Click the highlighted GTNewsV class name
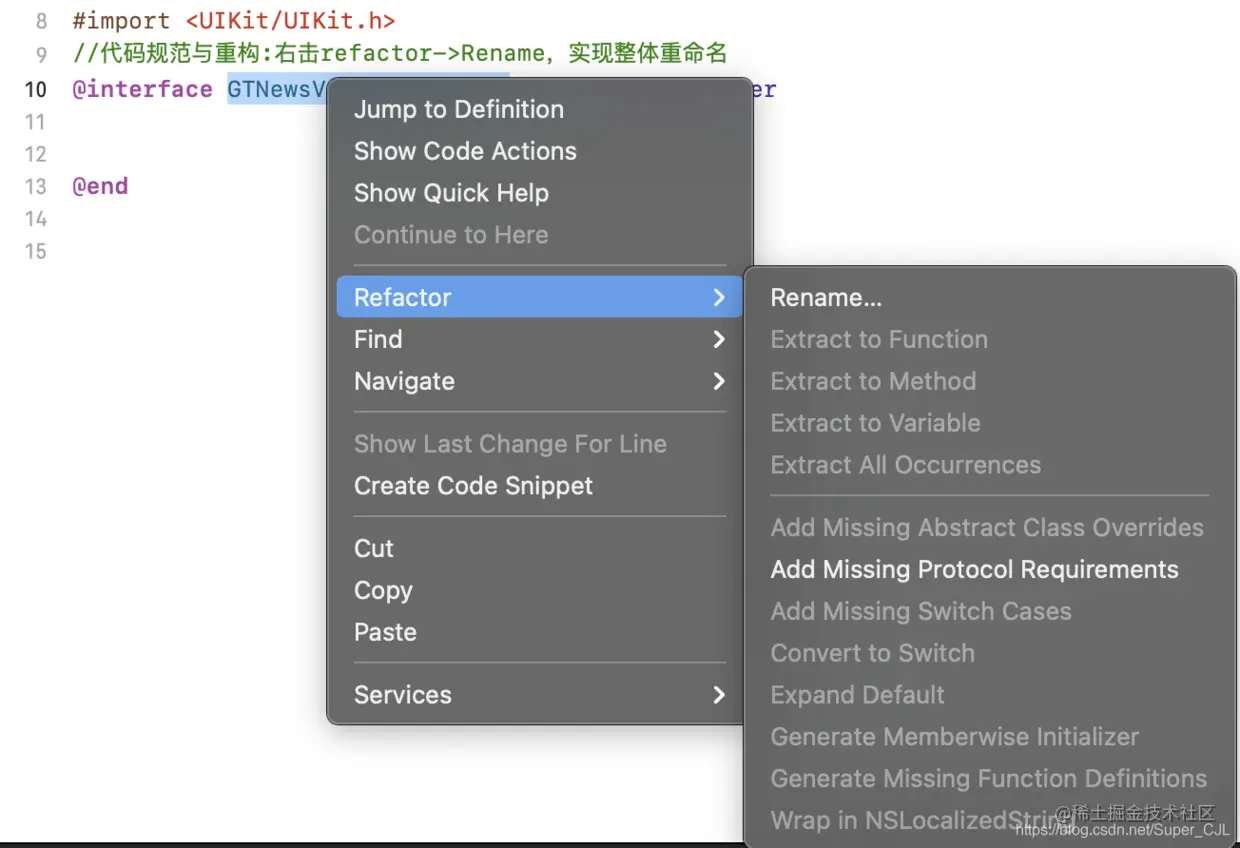This screenshot has height=848, width=1240. click(277, 89)
